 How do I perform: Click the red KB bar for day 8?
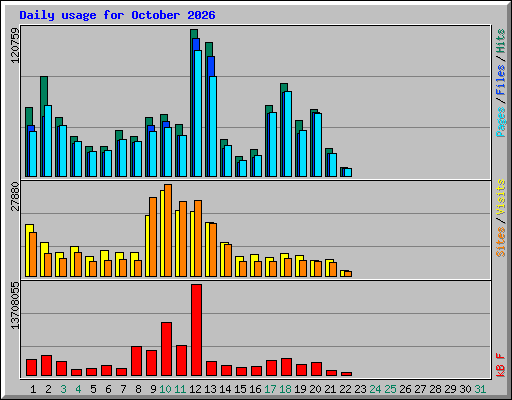[x=136, y=361]
